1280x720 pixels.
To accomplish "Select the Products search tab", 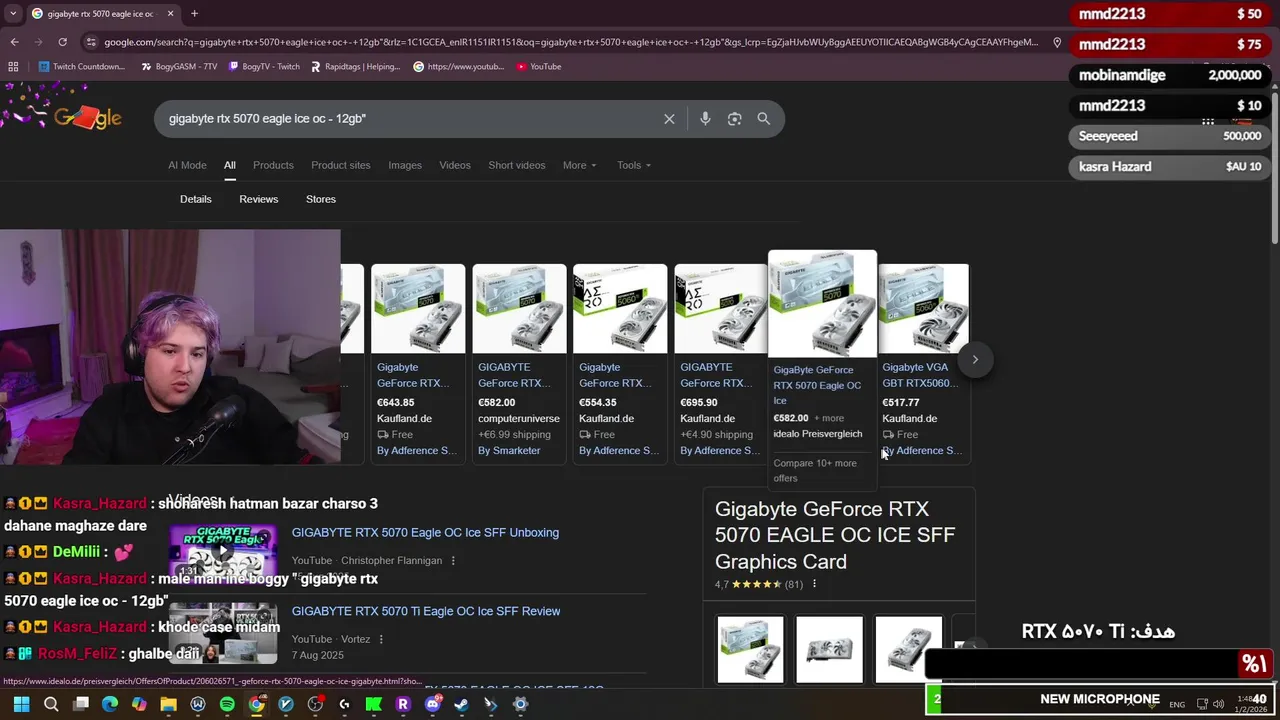I will pos(273,165).
